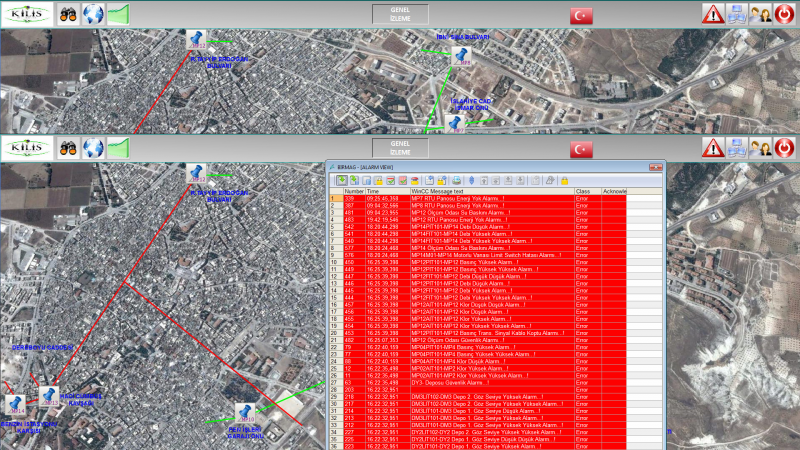Open the green trend chart icon, lower header
The width and height of the screenshot is (800, 450).
118,148
